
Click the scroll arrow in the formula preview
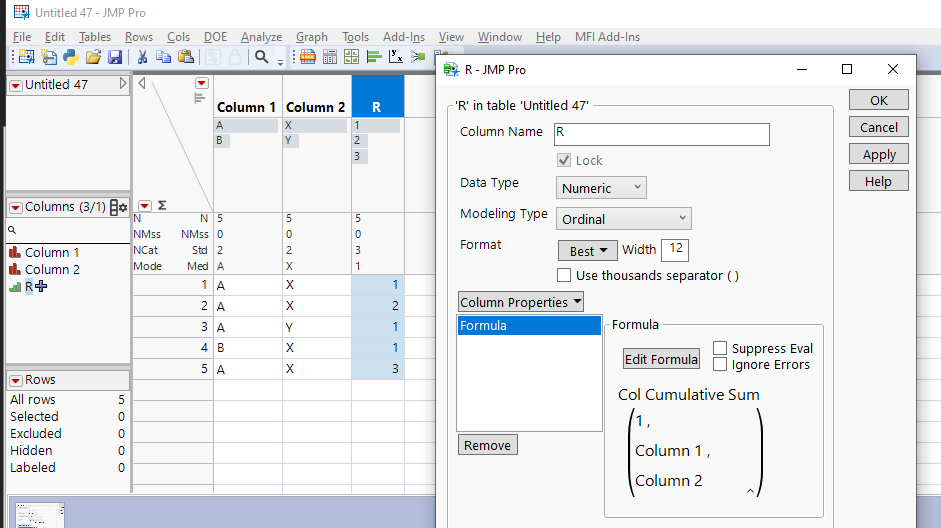[750, 491]
